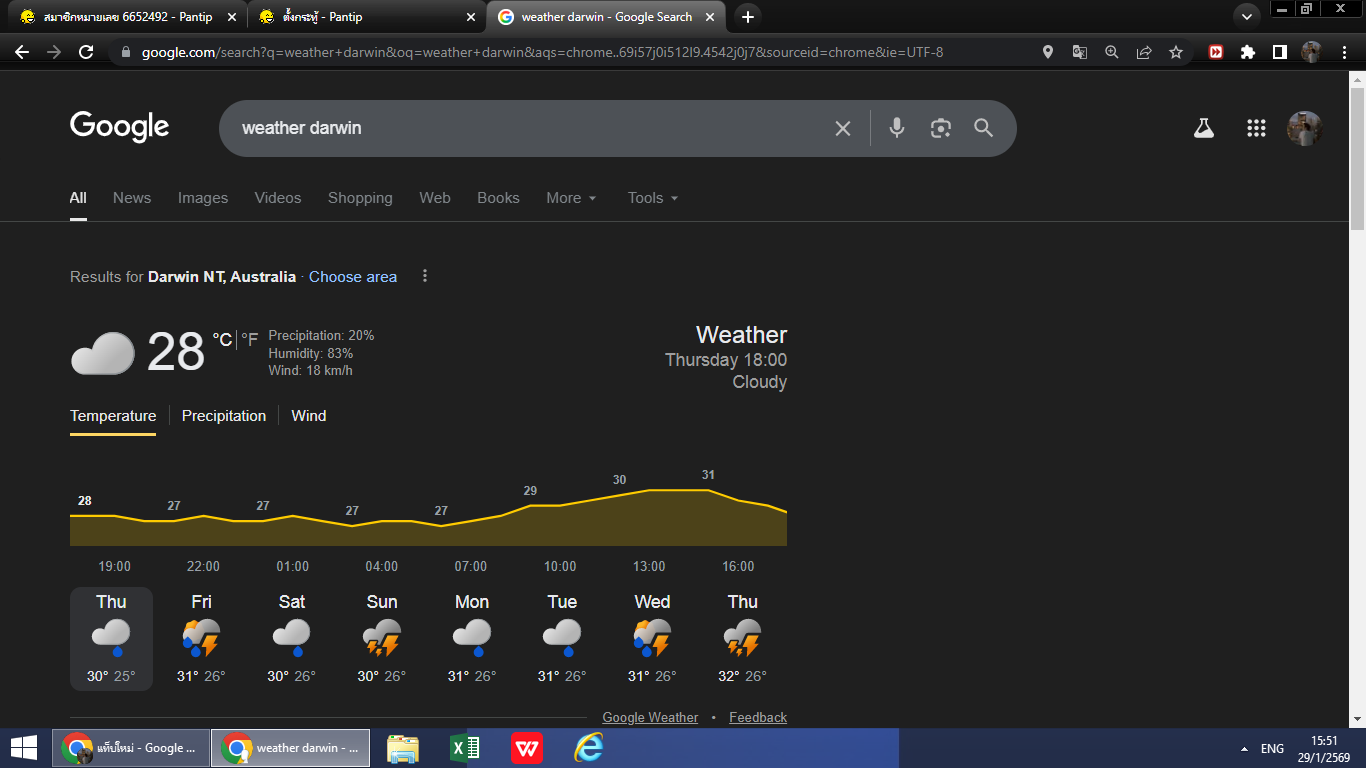Open Search Labs flask icon
The height and width of the screenshot is (768, 1366).
pos(1204,128)
